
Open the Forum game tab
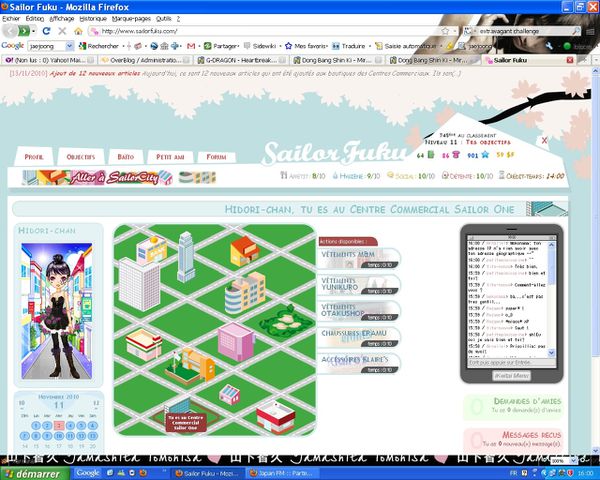216,157
